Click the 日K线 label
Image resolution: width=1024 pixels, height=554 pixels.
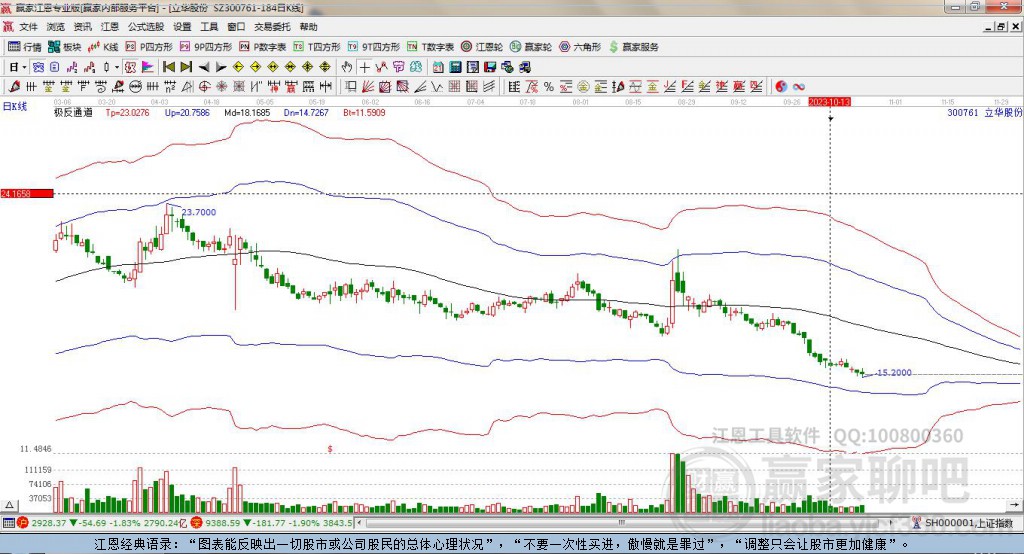(x=15, y=106)
